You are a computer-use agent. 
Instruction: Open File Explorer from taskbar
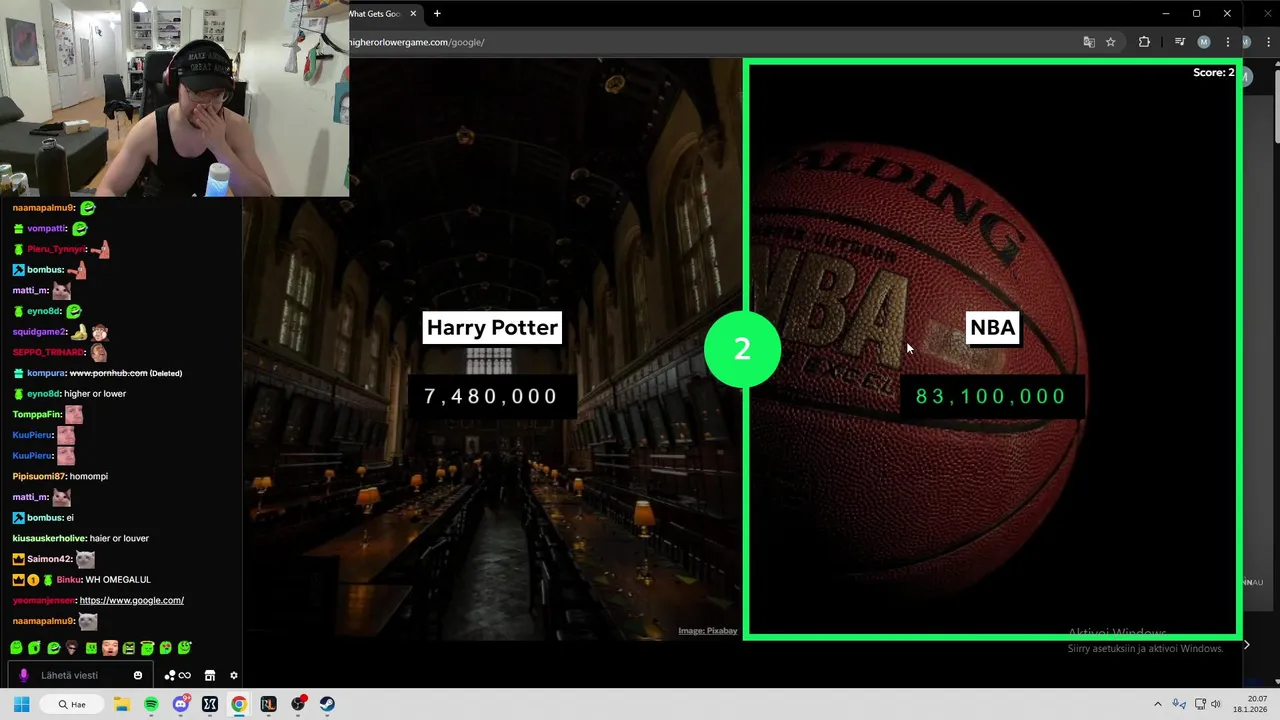(122, 704)
